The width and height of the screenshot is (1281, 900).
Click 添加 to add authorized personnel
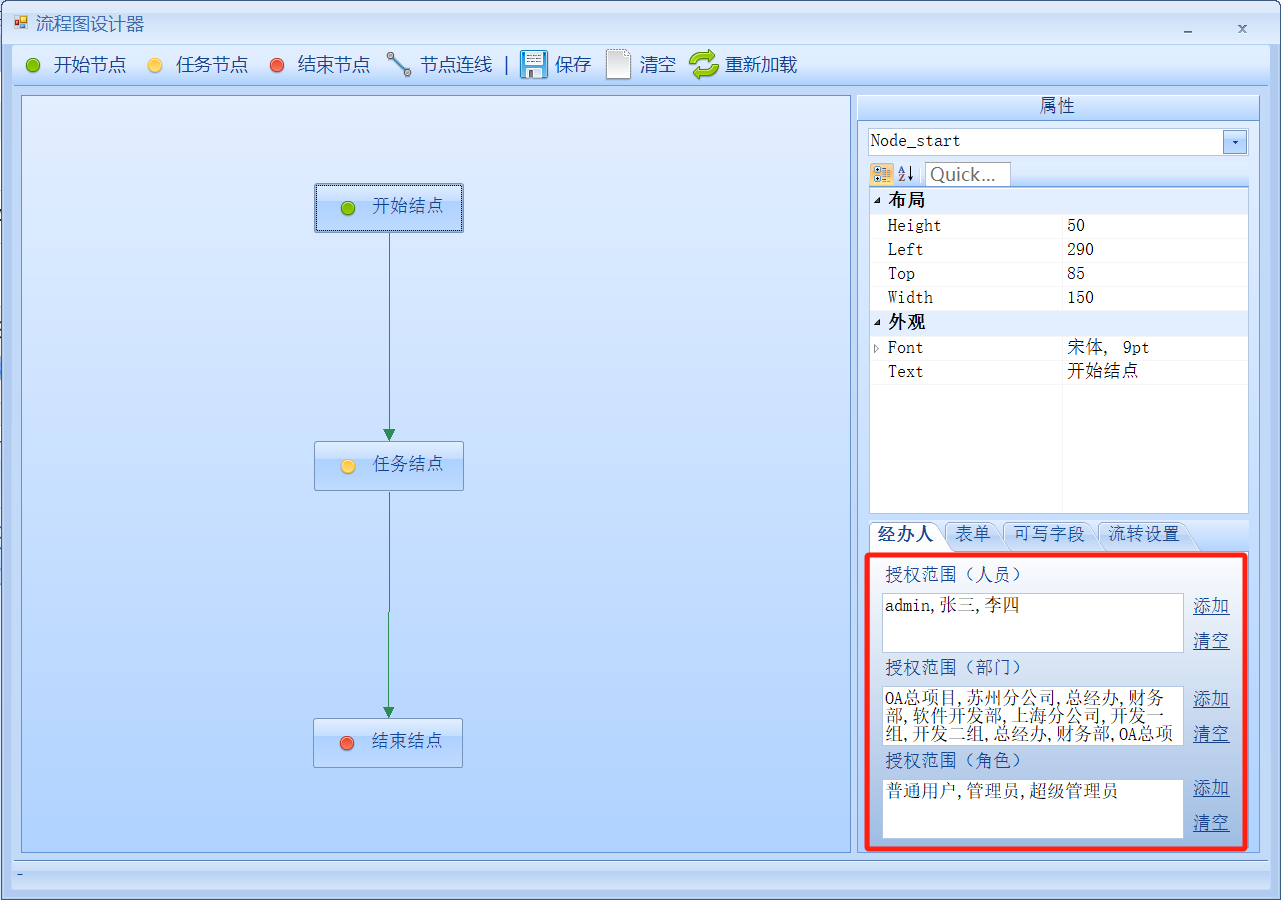pyautogui.click(x=1210, y=606)
